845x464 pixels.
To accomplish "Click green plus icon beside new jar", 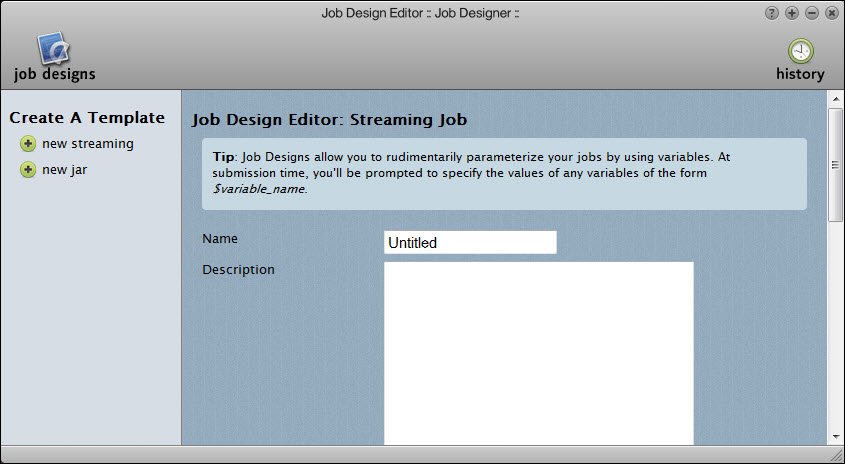I will (x=28, y=170).
